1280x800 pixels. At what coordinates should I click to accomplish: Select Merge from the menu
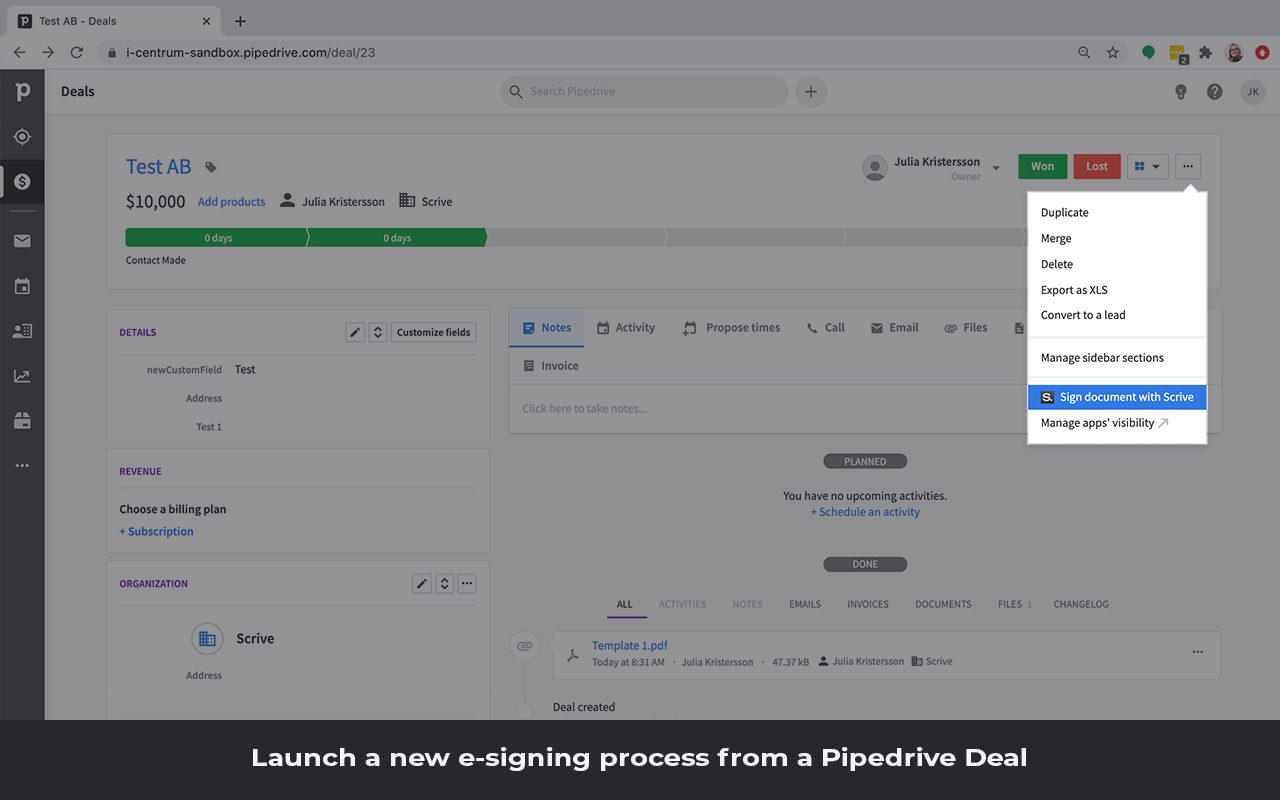(x=1117, y=239)
